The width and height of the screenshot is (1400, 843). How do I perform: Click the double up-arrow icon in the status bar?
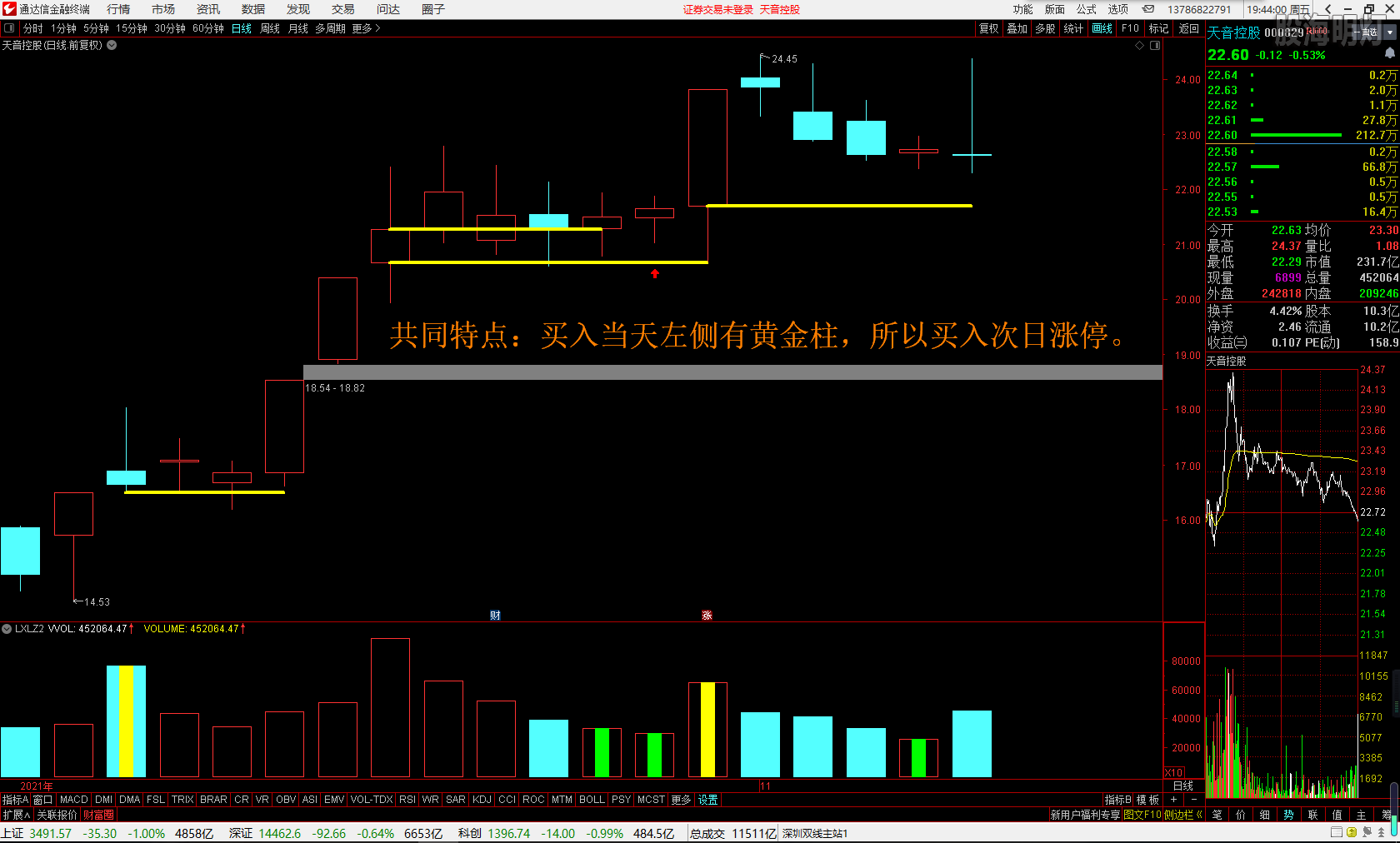[1382, 832]
